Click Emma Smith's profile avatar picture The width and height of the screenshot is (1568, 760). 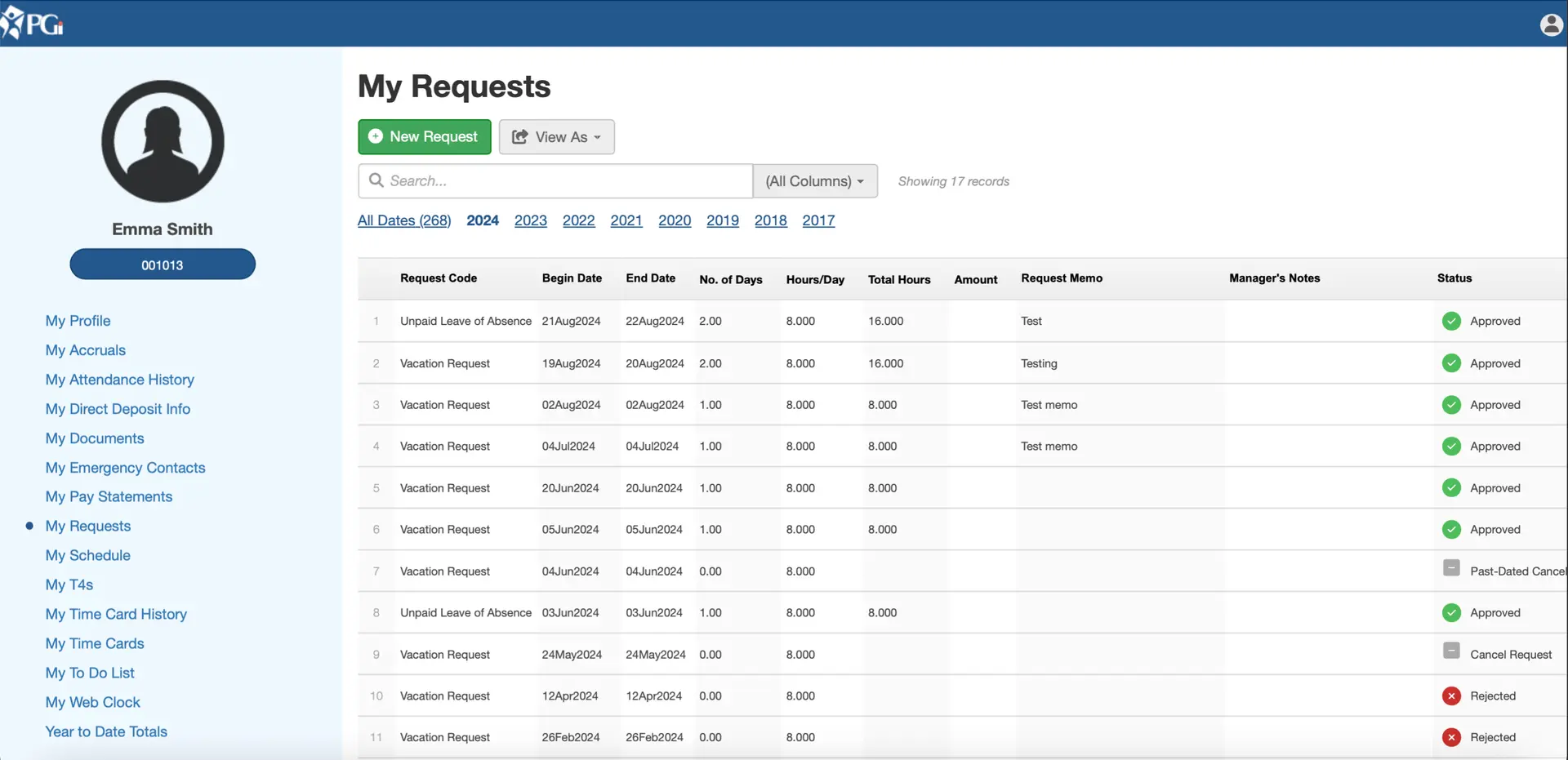click(163, 141)
